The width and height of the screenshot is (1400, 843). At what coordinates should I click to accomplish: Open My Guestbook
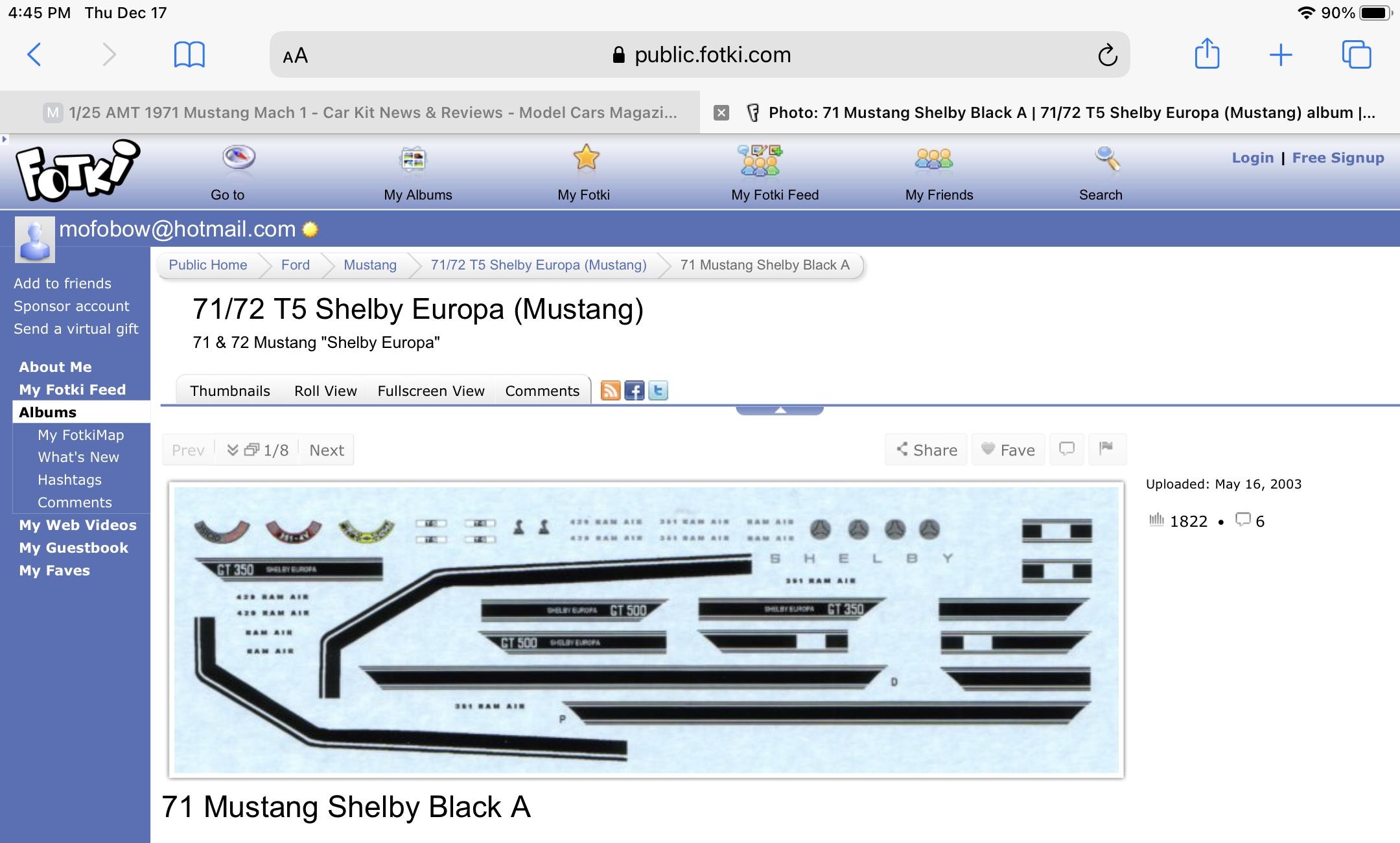pyautogui.click(x=73, y=548)
